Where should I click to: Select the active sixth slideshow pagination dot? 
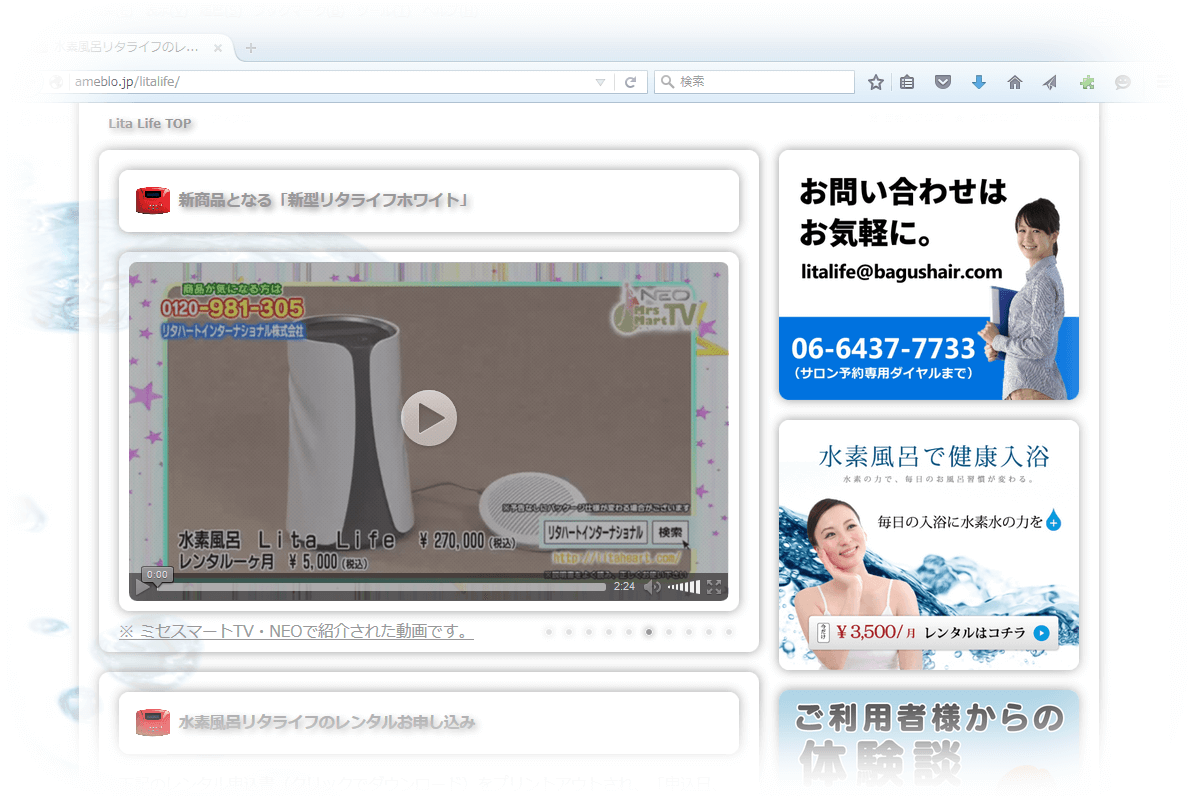tap(649, 632)
